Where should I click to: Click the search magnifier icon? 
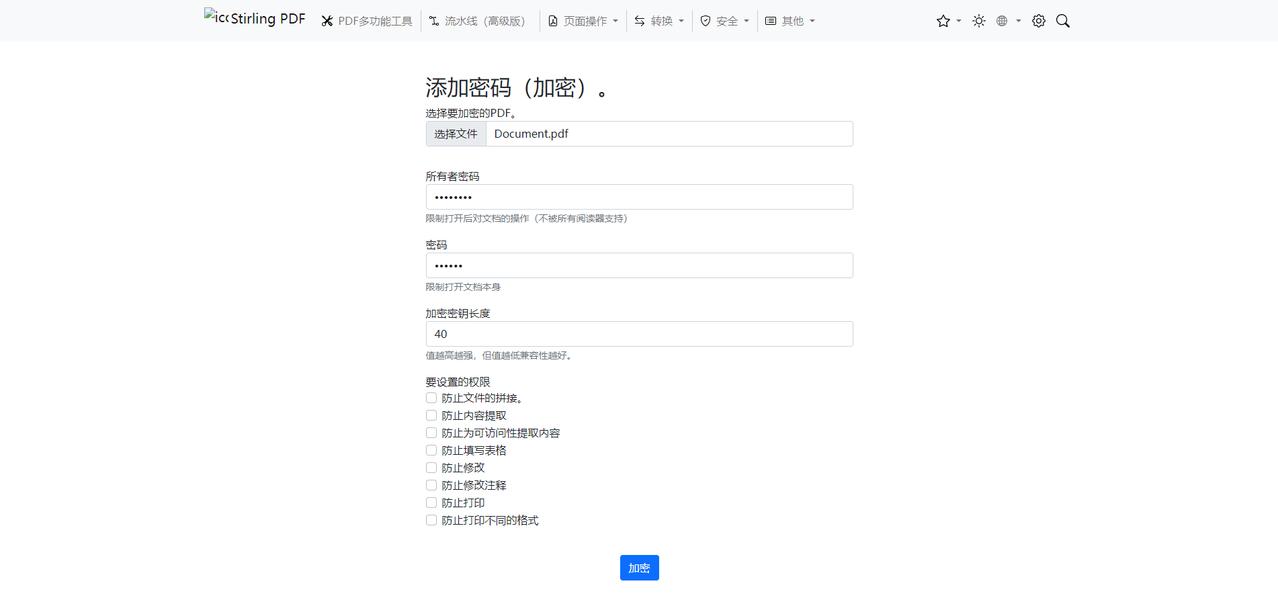tap(1063, 21)
